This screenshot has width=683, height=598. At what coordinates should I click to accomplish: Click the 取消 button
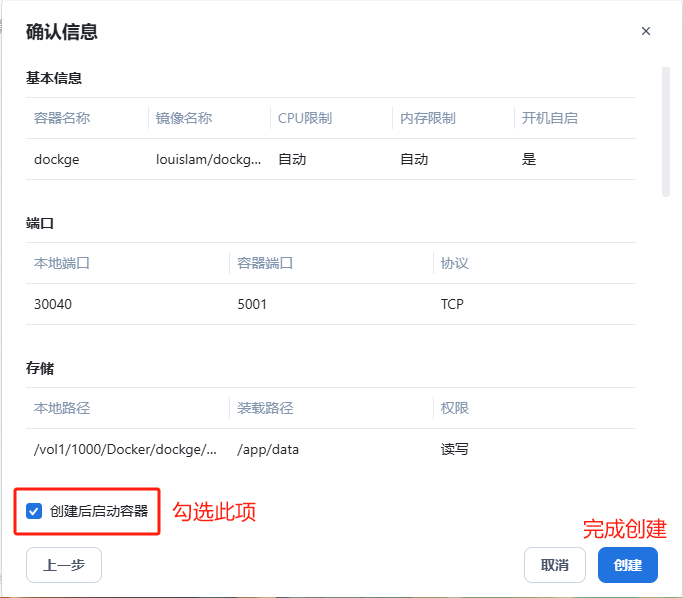(555, 565)
